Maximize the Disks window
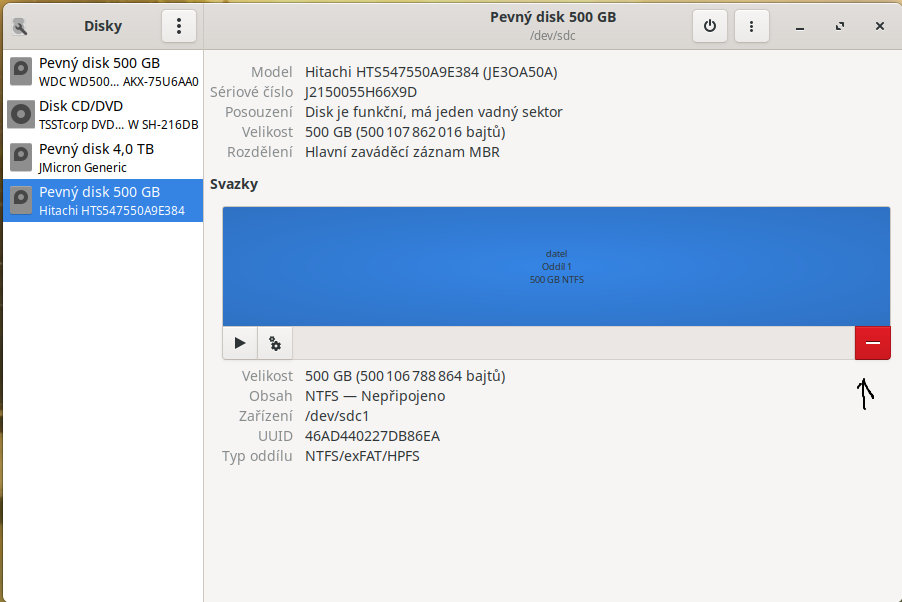Image resolution: width=902 pixels, height=602 pixels. [840, 26]
